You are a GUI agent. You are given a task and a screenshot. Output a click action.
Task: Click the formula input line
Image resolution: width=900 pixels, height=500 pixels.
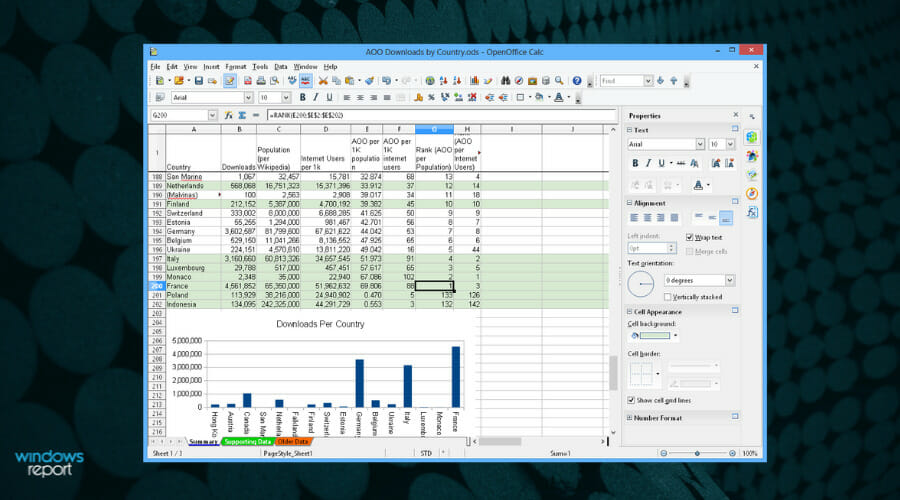coord(441,115)
